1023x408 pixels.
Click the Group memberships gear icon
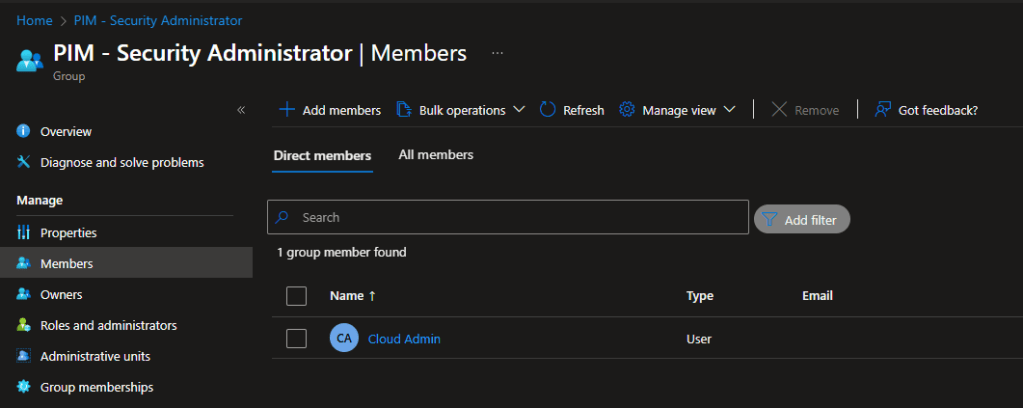coord(24,387)
